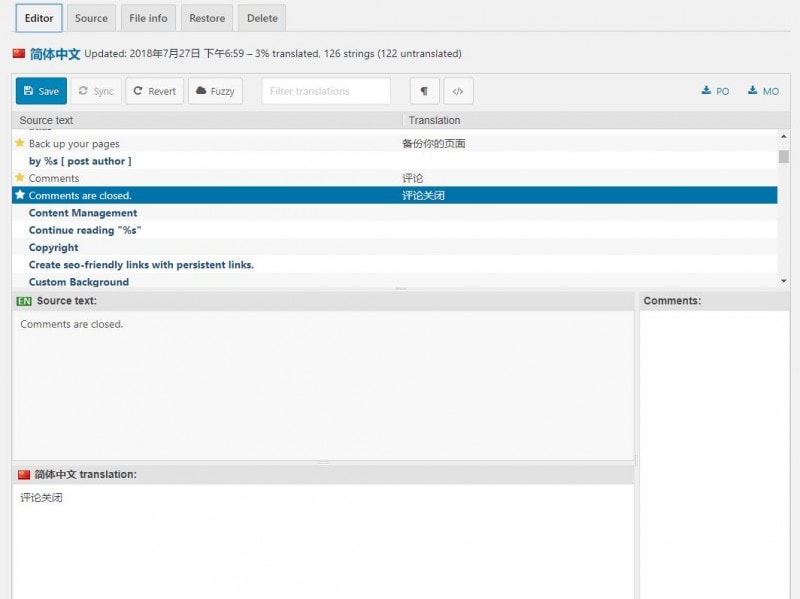Open the File info tab
The width and height of the screenshot is (800, 599).
pyautogui.click(x=149, y=18)
